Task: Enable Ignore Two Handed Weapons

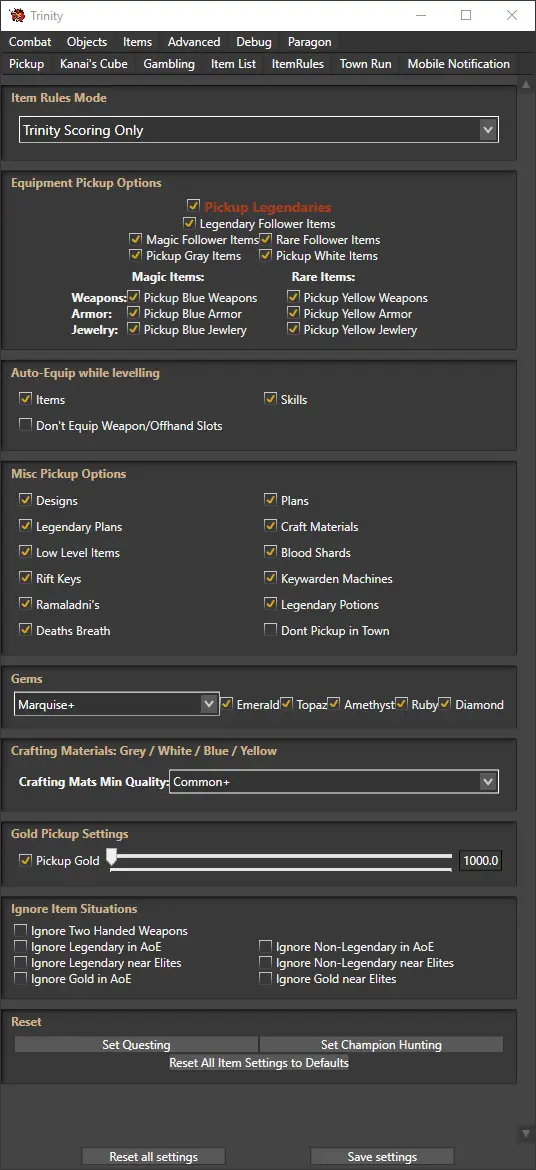Action: pyautogui.click(x=20, y=930)
